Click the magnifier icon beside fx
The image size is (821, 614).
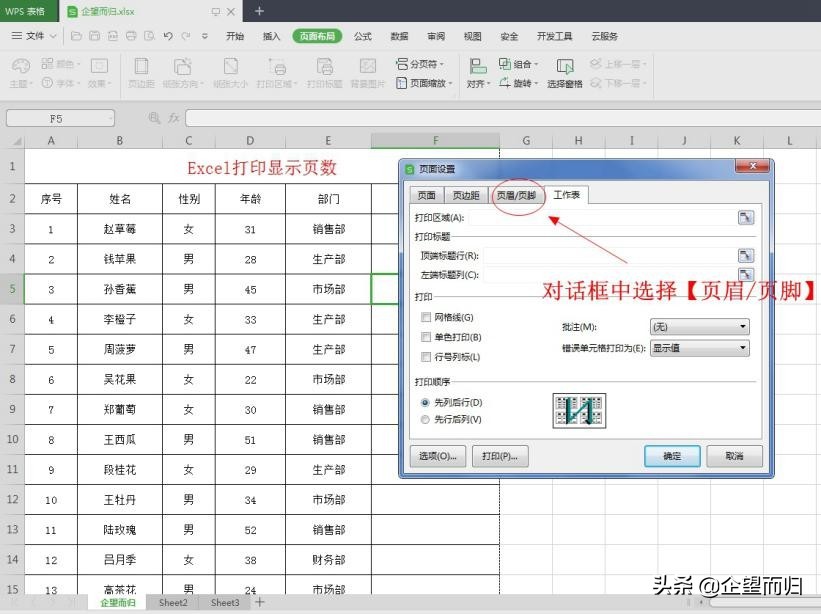tap(154, 118)
